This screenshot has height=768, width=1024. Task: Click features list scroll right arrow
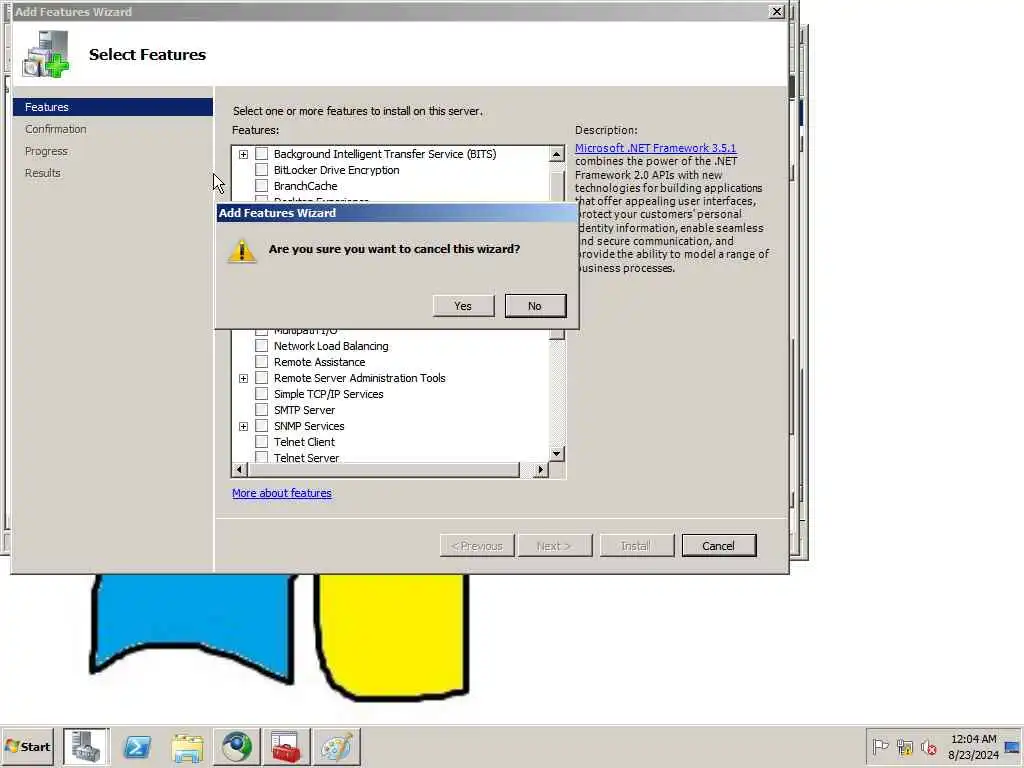point(540,470)
